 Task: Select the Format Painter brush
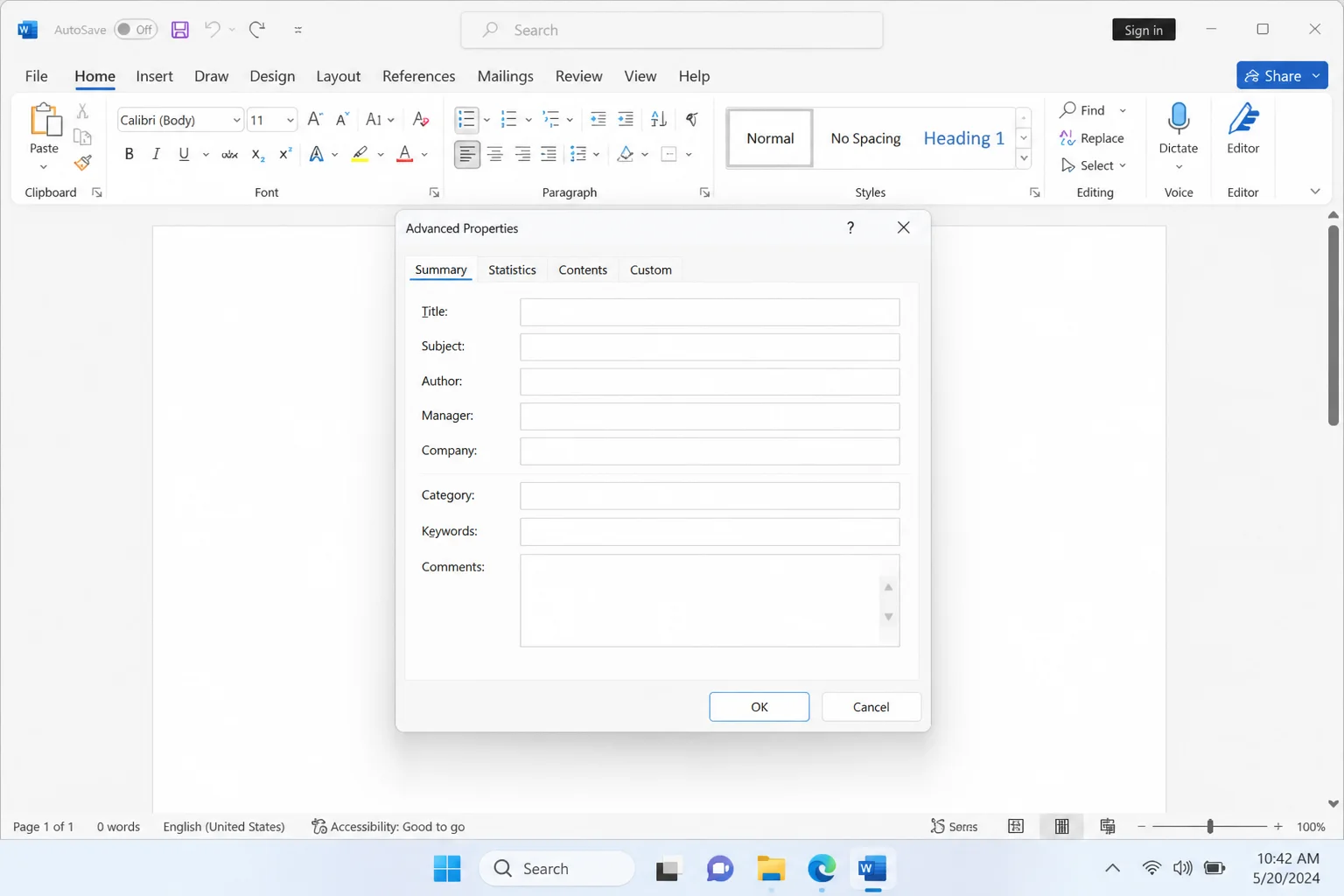(83, 163)
